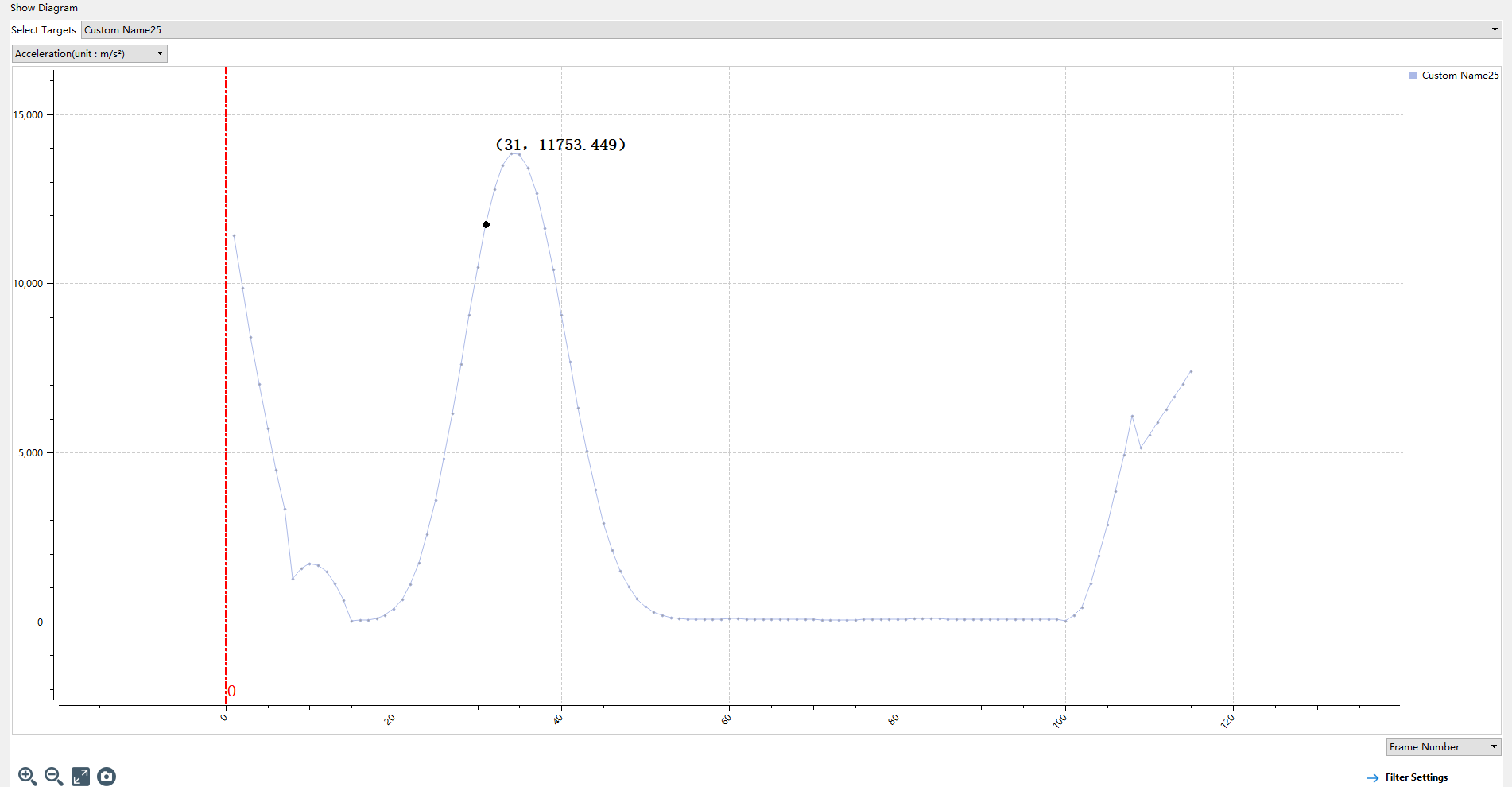Click the red 0 frame indicator label
Image resolution: width=1512 pixels, height=787 pixels.
pyautogui.click(x=231, y=692)
